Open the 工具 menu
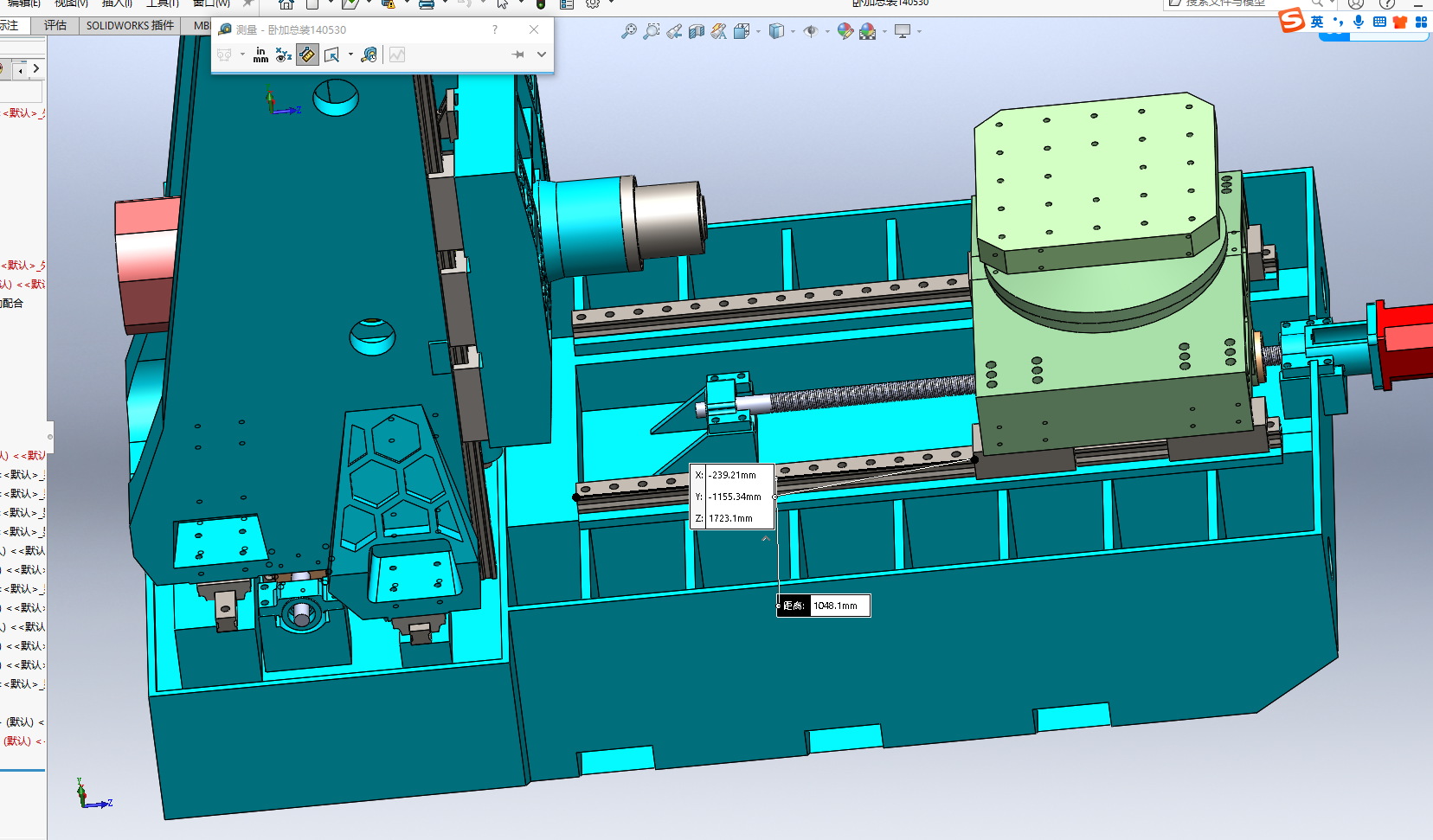Viewport: 1433px width, 840px height. (163, 3)
